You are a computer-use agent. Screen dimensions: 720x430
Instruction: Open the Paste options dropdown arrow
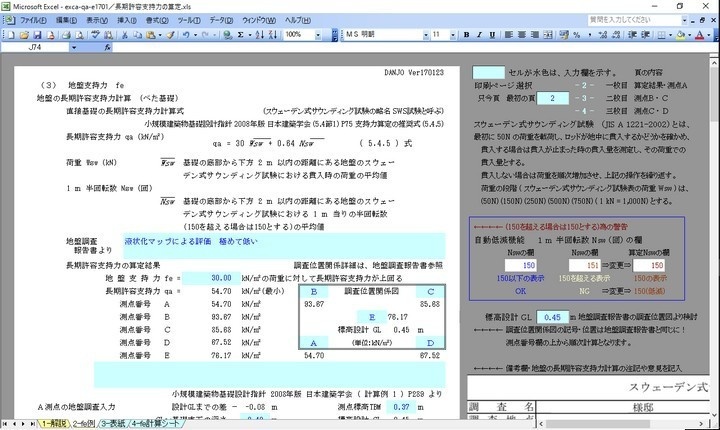point(160,35)
